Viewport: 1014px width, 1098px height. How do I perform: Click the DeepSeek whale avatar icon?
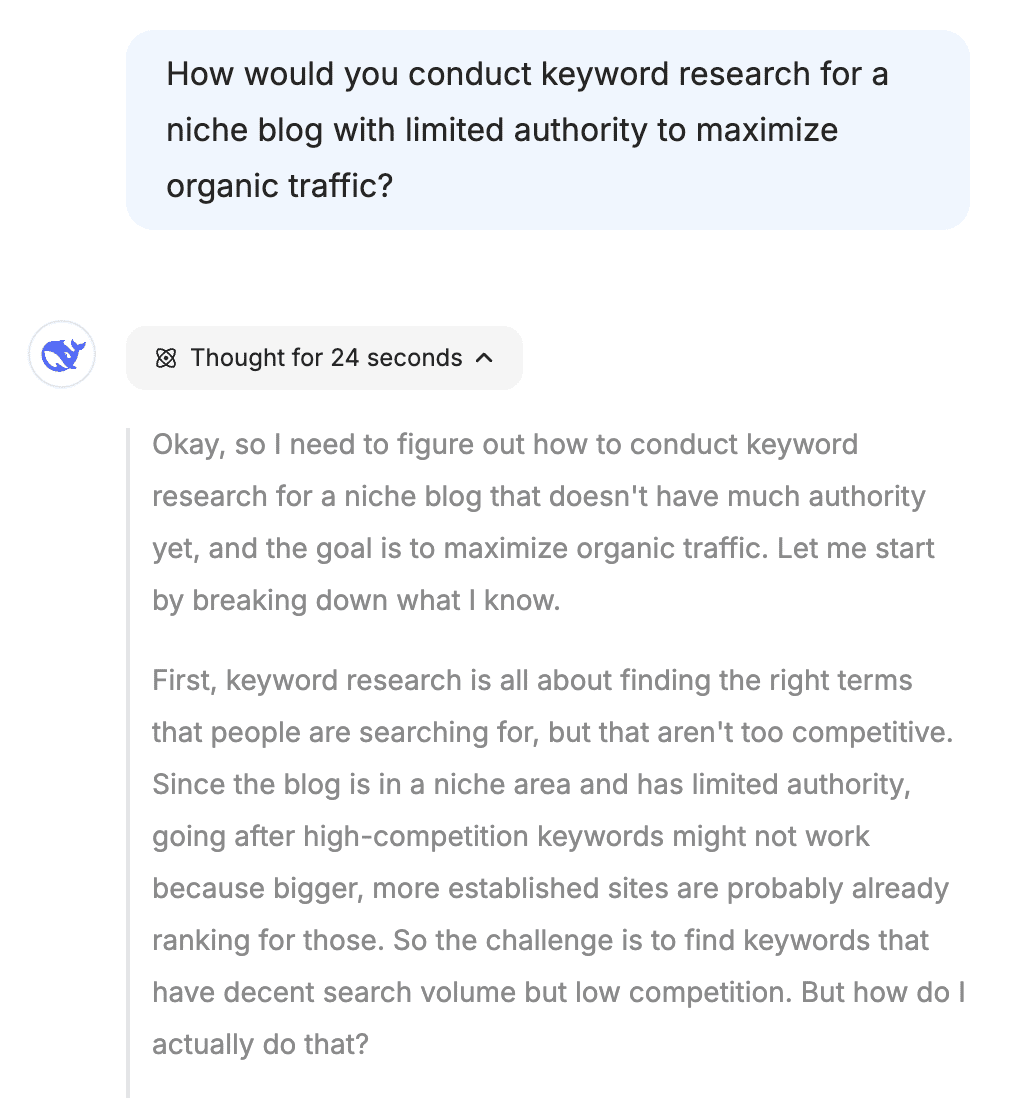(x=62, y=354)
